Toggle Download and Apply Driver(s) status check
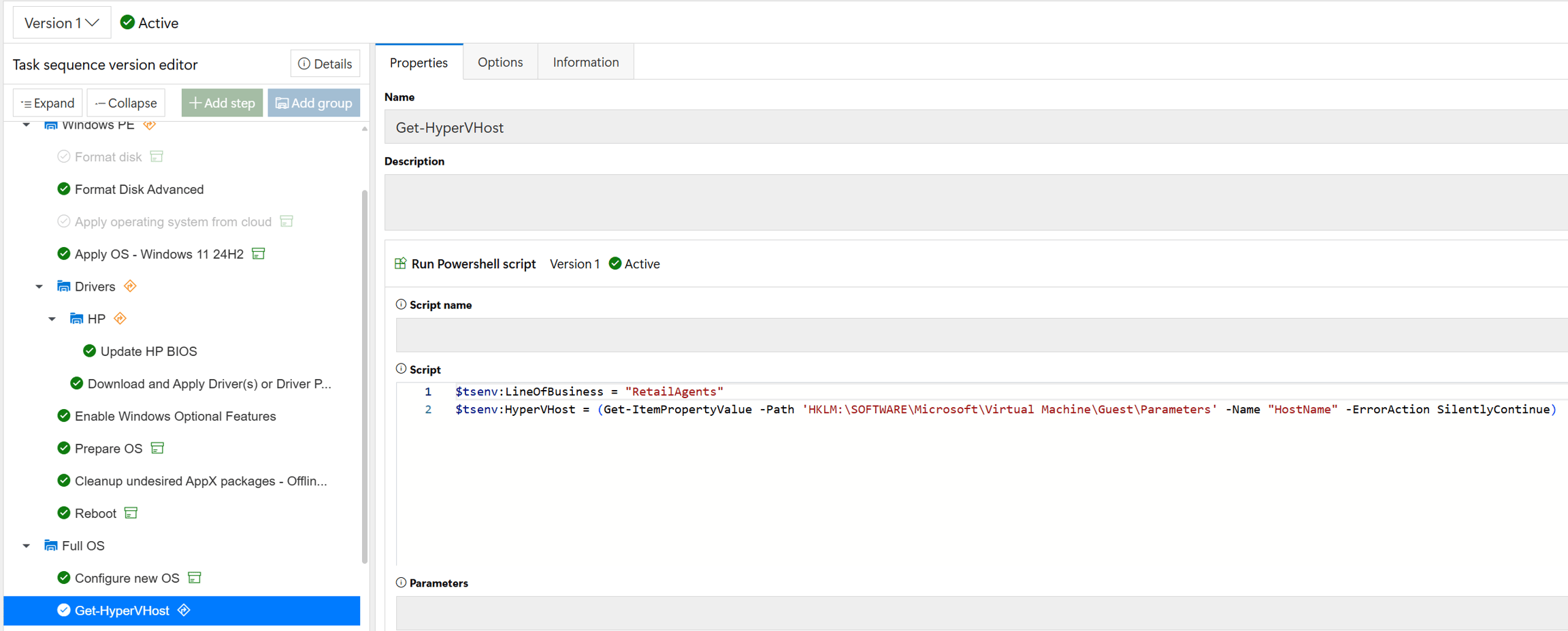The width and height of the screenshot is (1568, 631). coord(77,383)
